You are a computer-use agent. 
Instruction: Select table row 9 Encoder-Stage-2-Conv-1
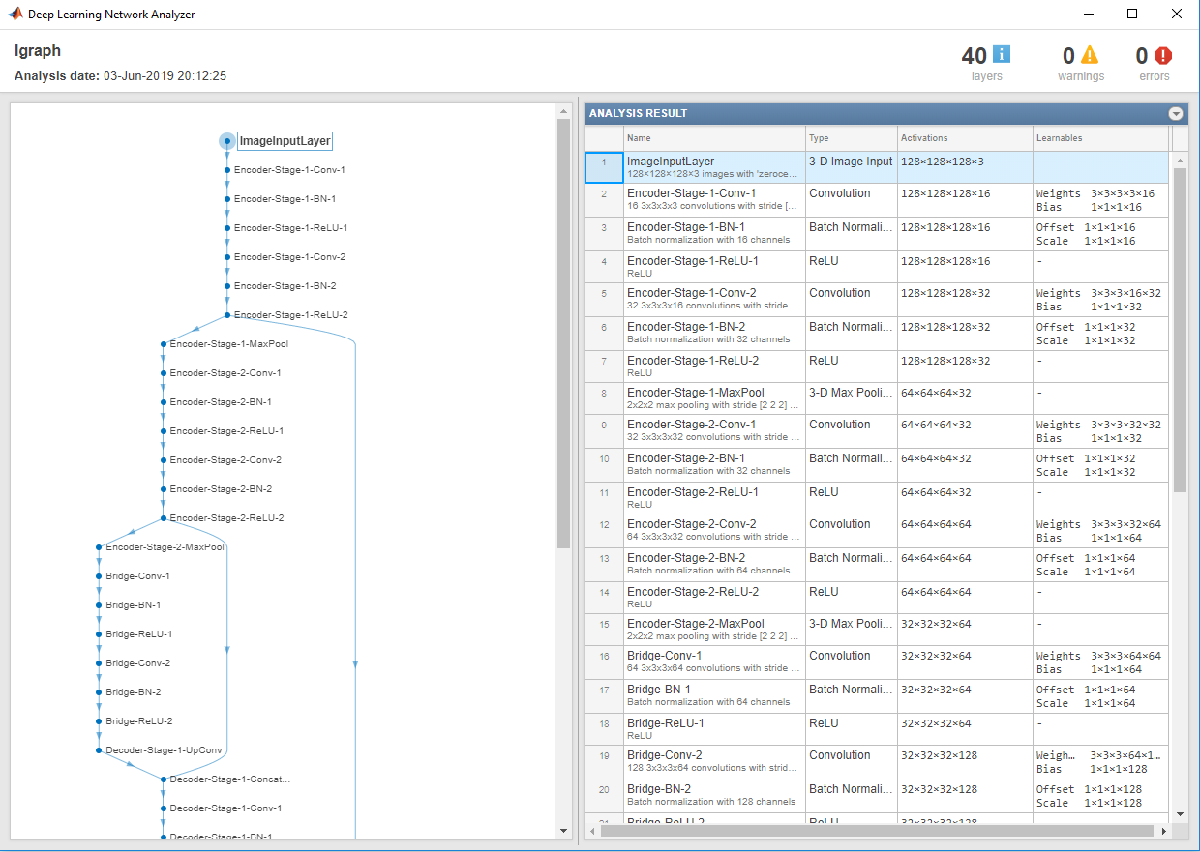(x=876, y=431)
